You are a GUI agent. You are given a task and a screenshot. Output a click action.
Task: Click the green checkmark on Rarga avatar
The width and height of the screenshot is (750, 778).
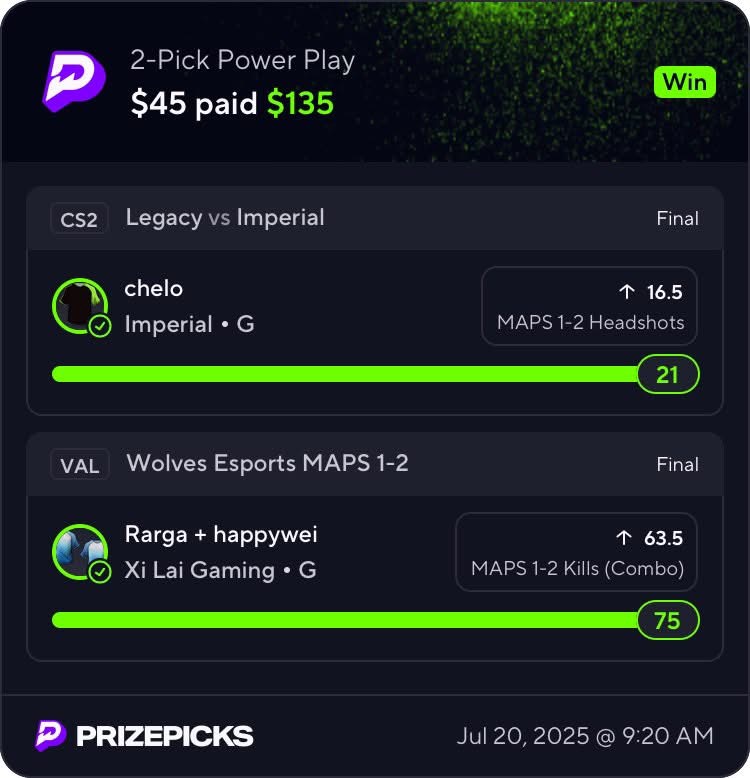point(100,572)
